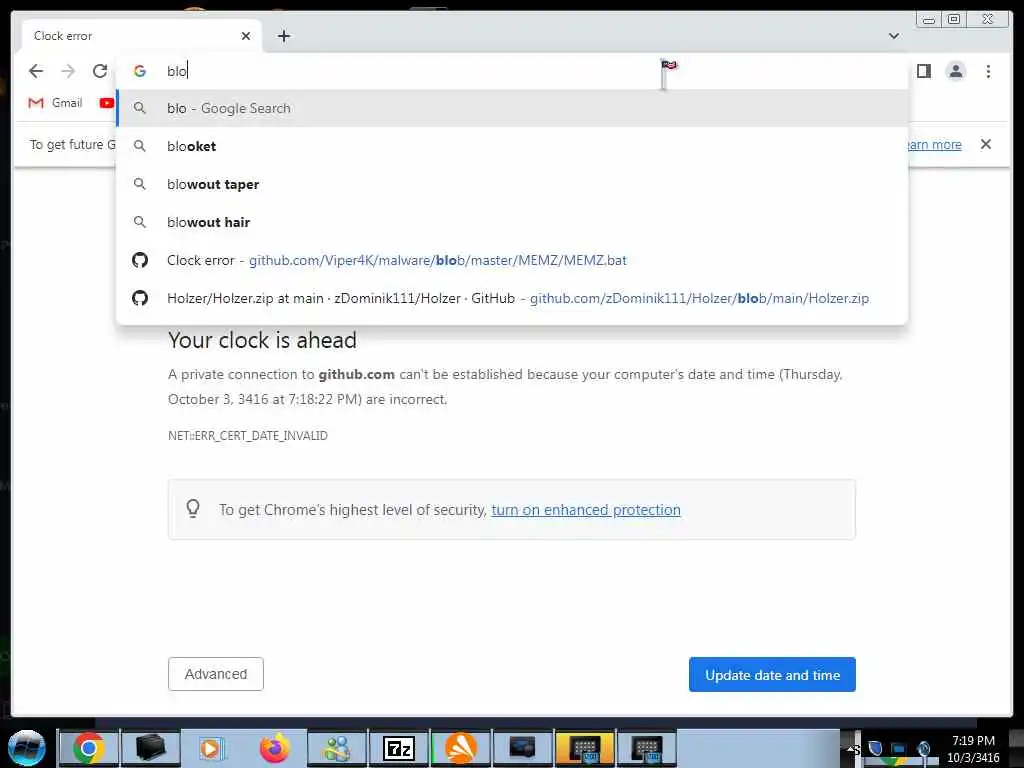This screenshot has height=768, width=1024.
Task: Go back to the previous page
Action: point(36,71)
